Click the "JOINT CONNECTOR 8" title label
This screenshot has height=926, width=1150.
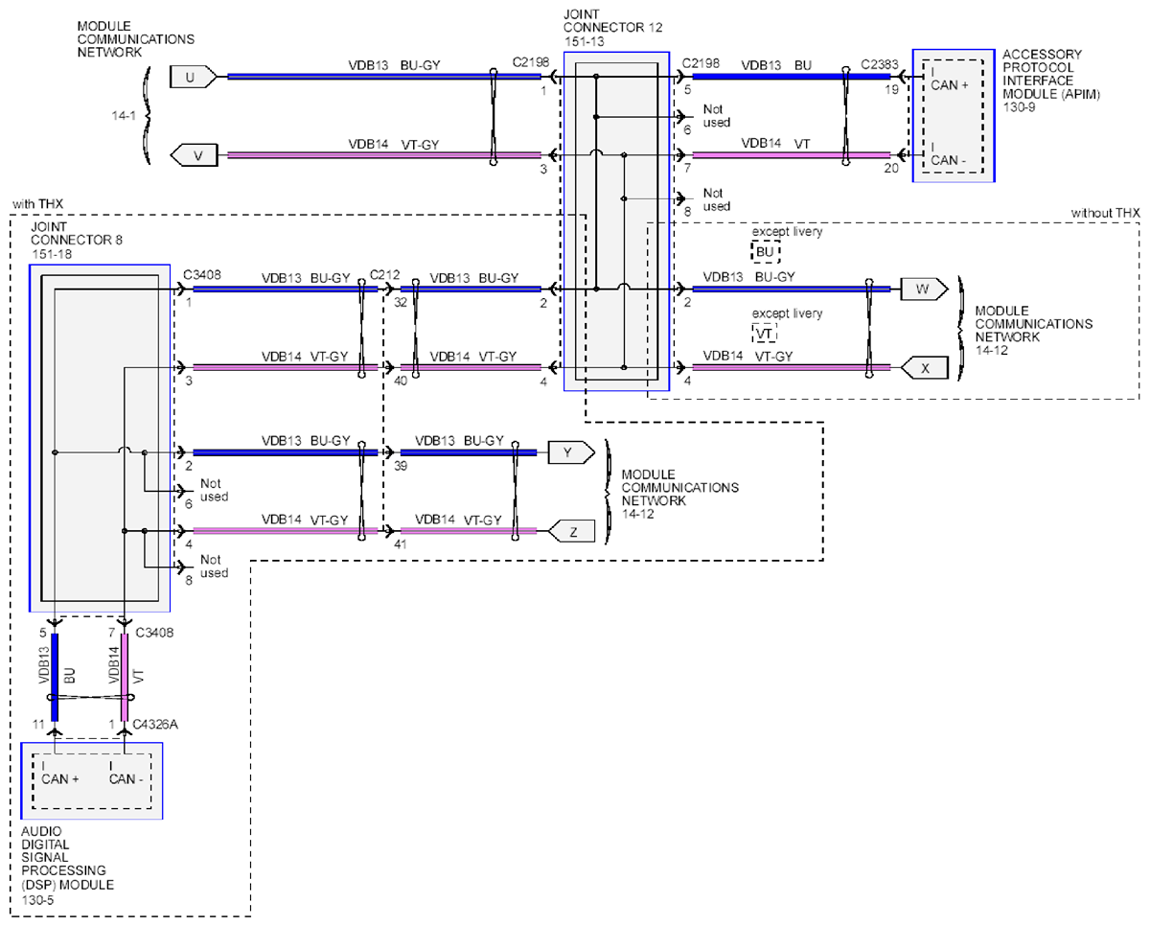pos(76,233)
